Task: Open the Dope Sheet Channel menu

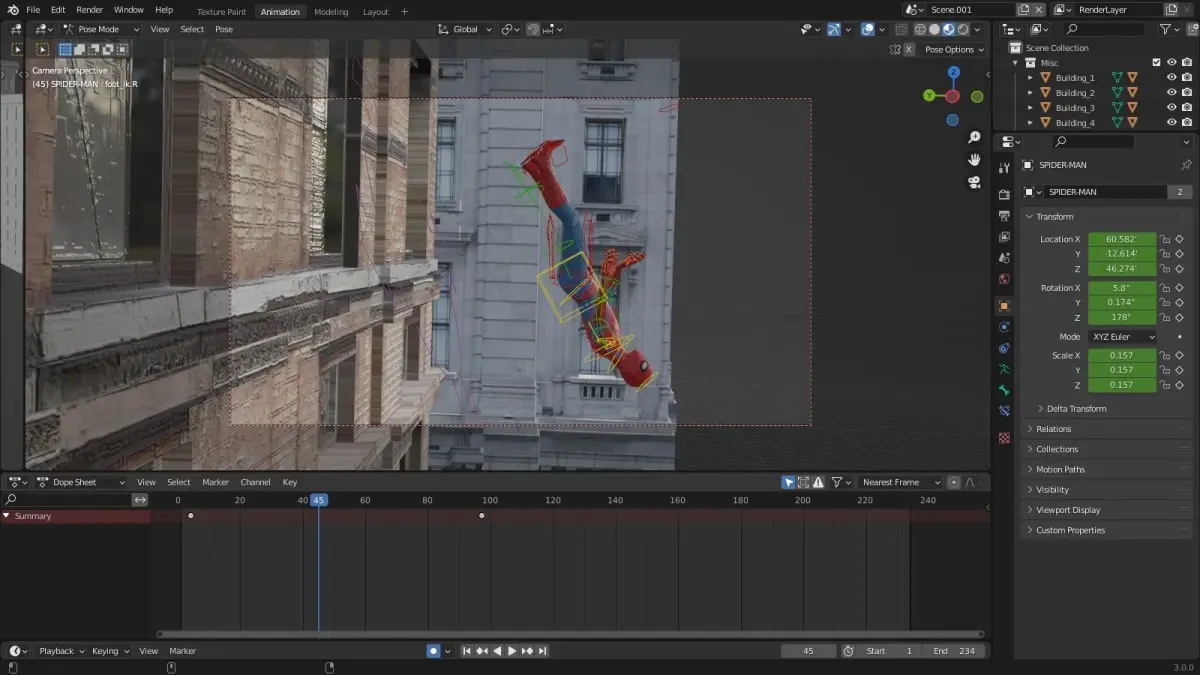Action: 255,482
